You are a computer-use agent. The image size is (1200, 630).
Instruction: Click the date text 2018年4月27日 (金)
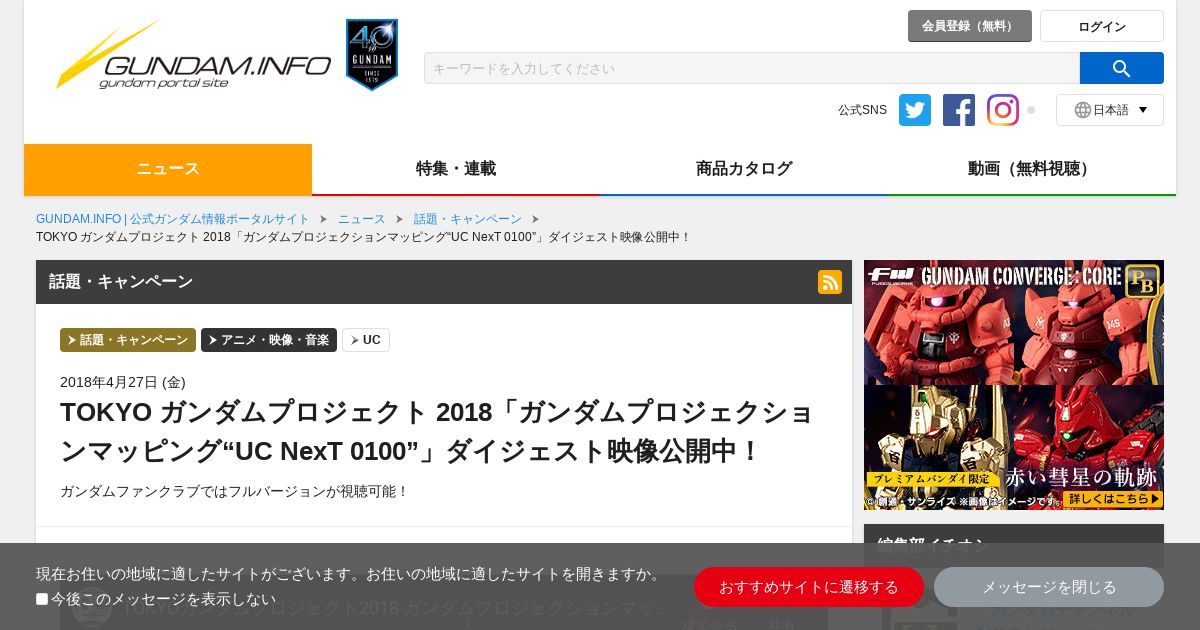pos(123,382)
